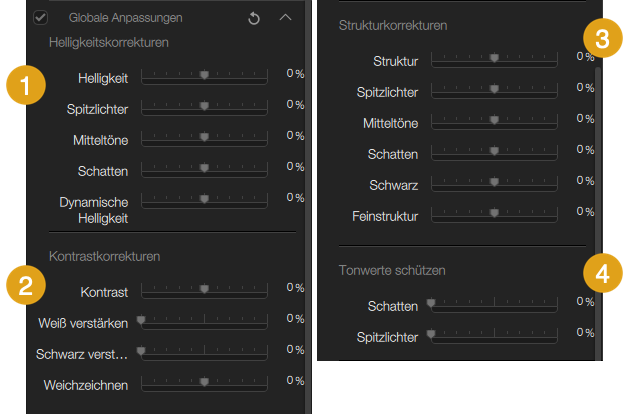Collapse the Globale Anpassungen panel

pos(285,18)
